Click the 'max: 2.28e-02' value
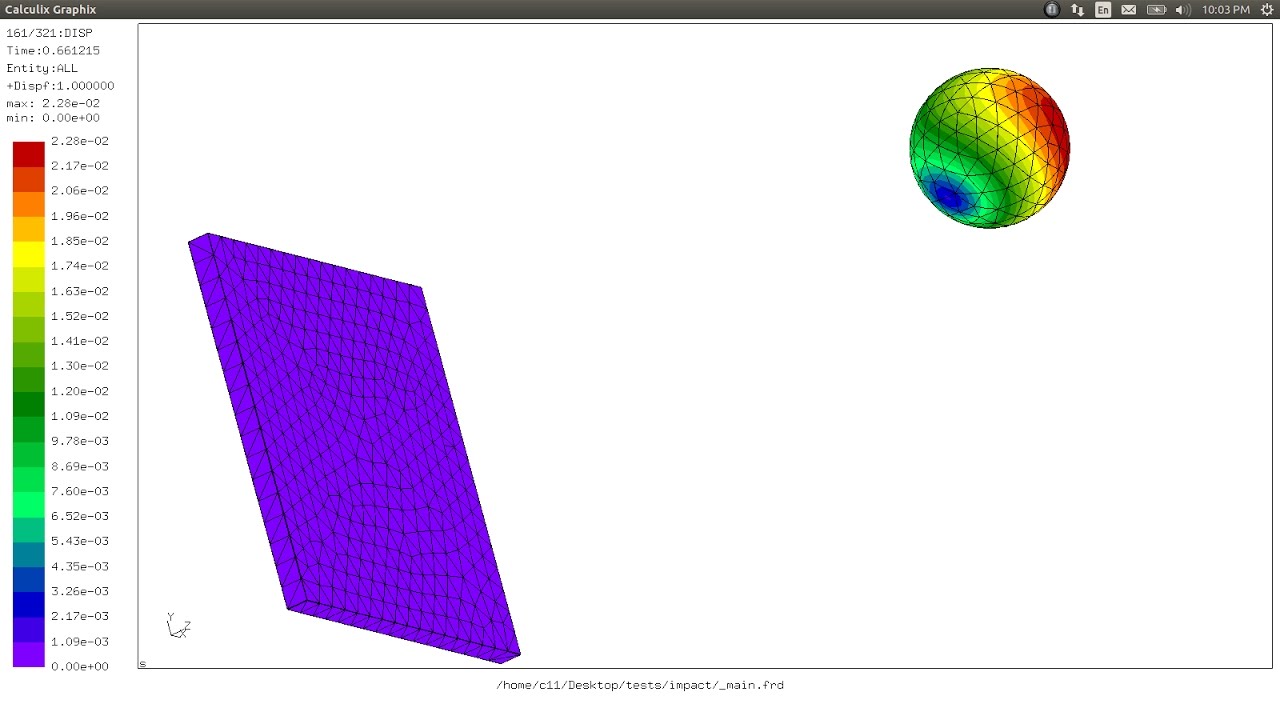This screenshot has height=720, width=1280. click(x=53, y=103)
